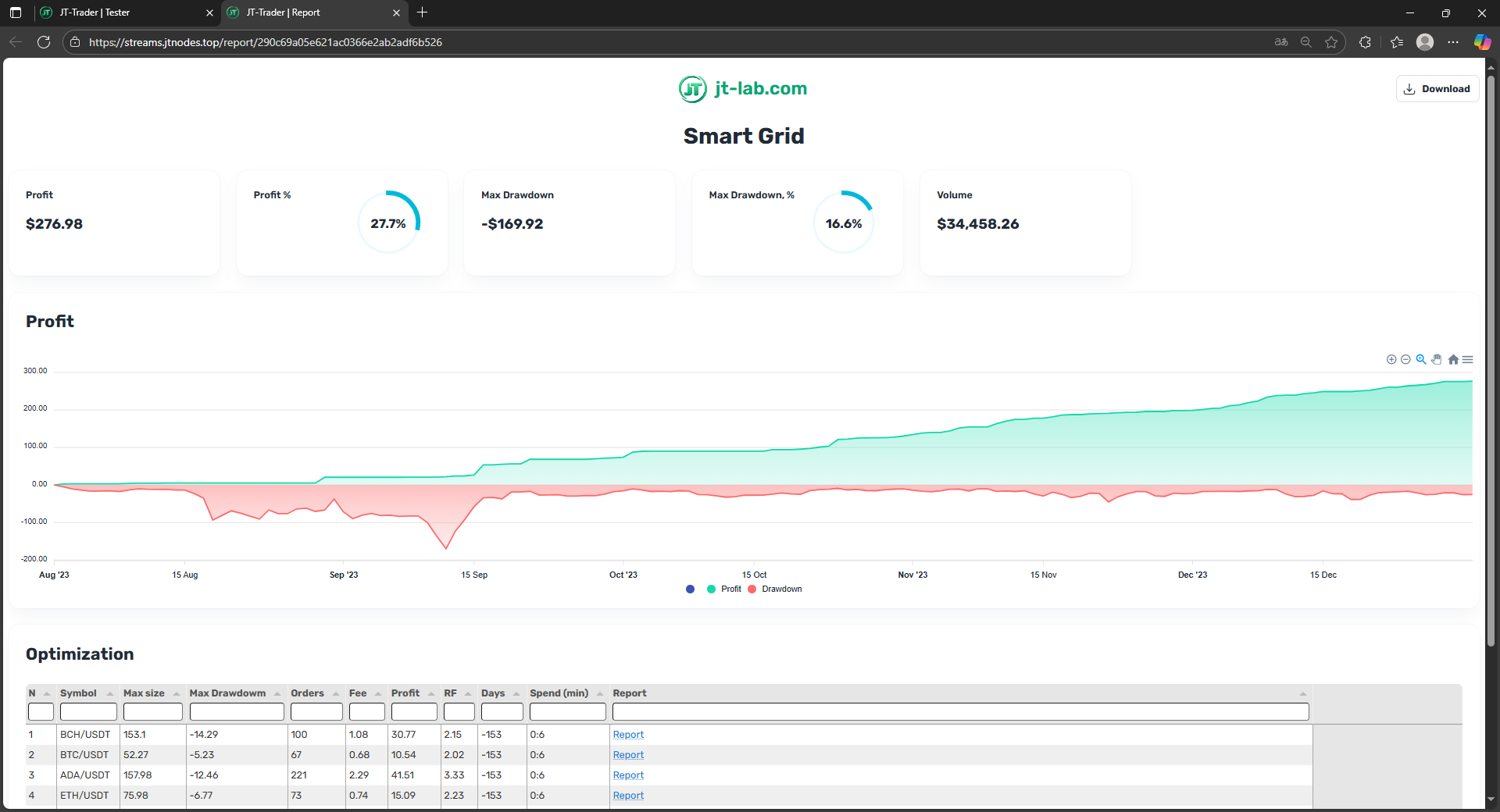Click the Symbol column filter input

click(88, 711)
